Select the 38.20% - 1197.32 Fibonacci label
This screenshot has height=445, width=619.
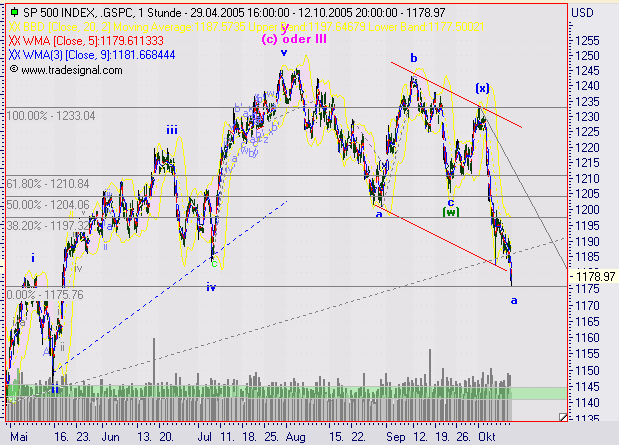[48, 225]
